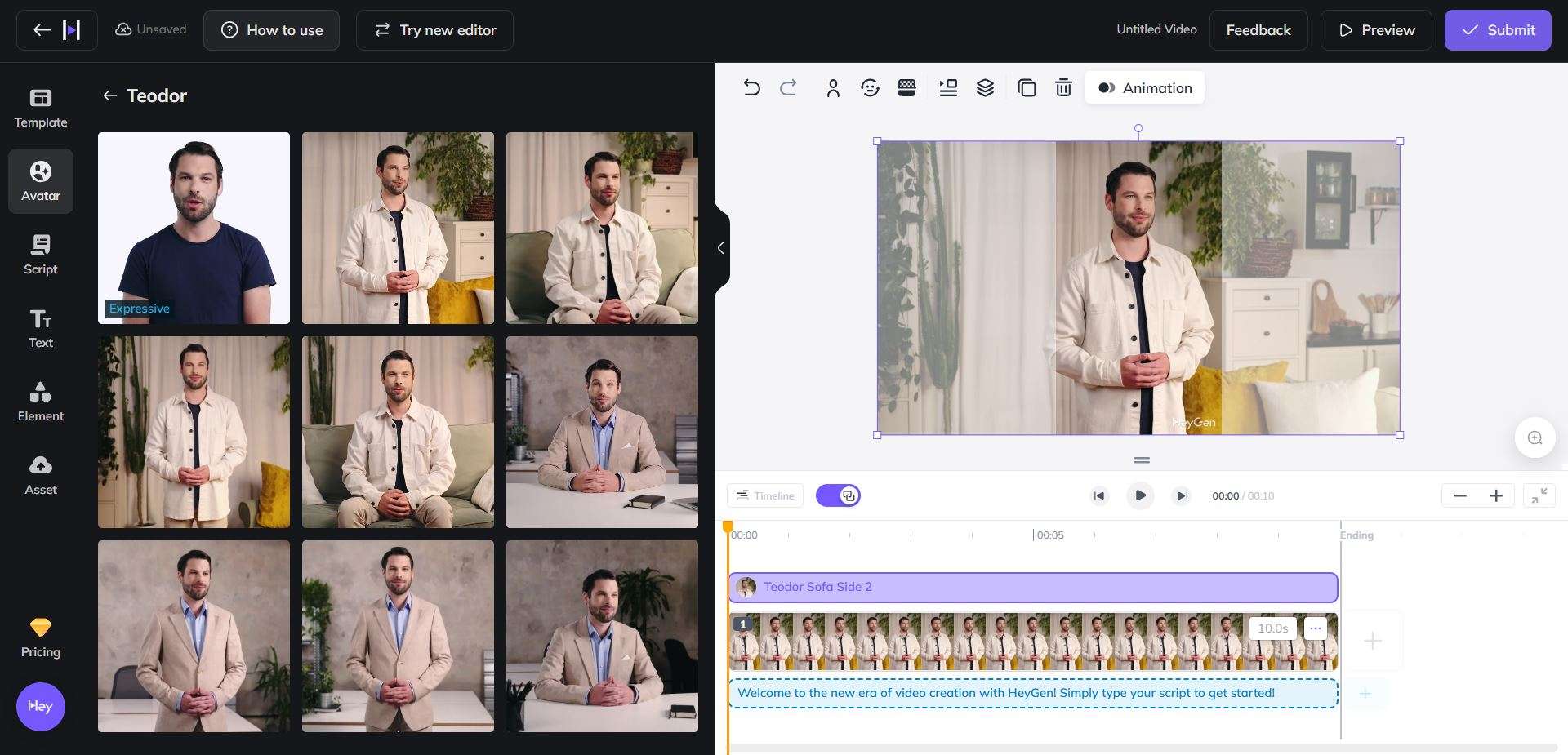The height and width of the screenshot is (755, 1568).
Task: Toggle the purple timeline switch
Action: 838,495
